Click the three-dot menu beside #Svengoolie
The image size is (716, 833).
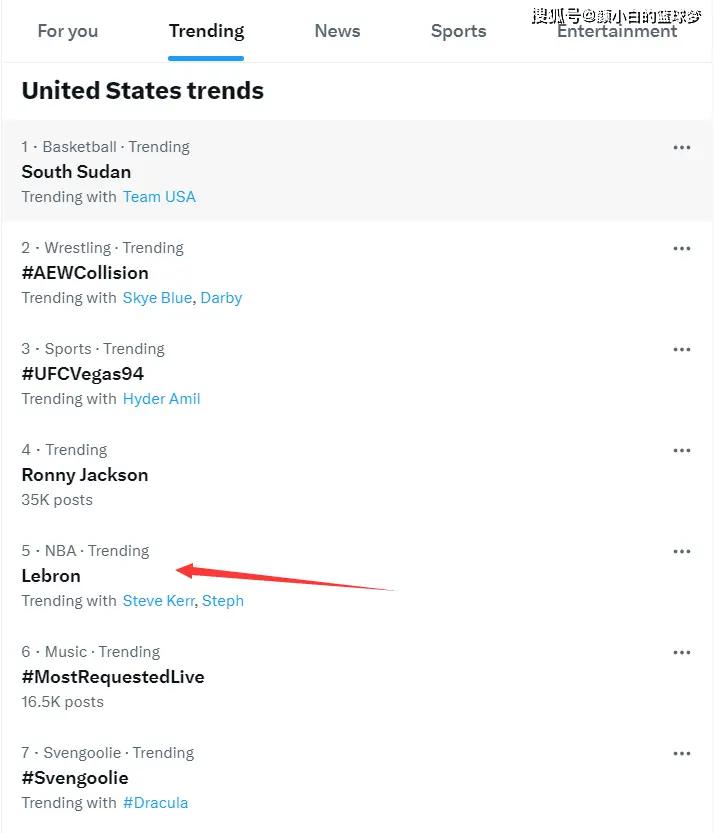point(682,754)
